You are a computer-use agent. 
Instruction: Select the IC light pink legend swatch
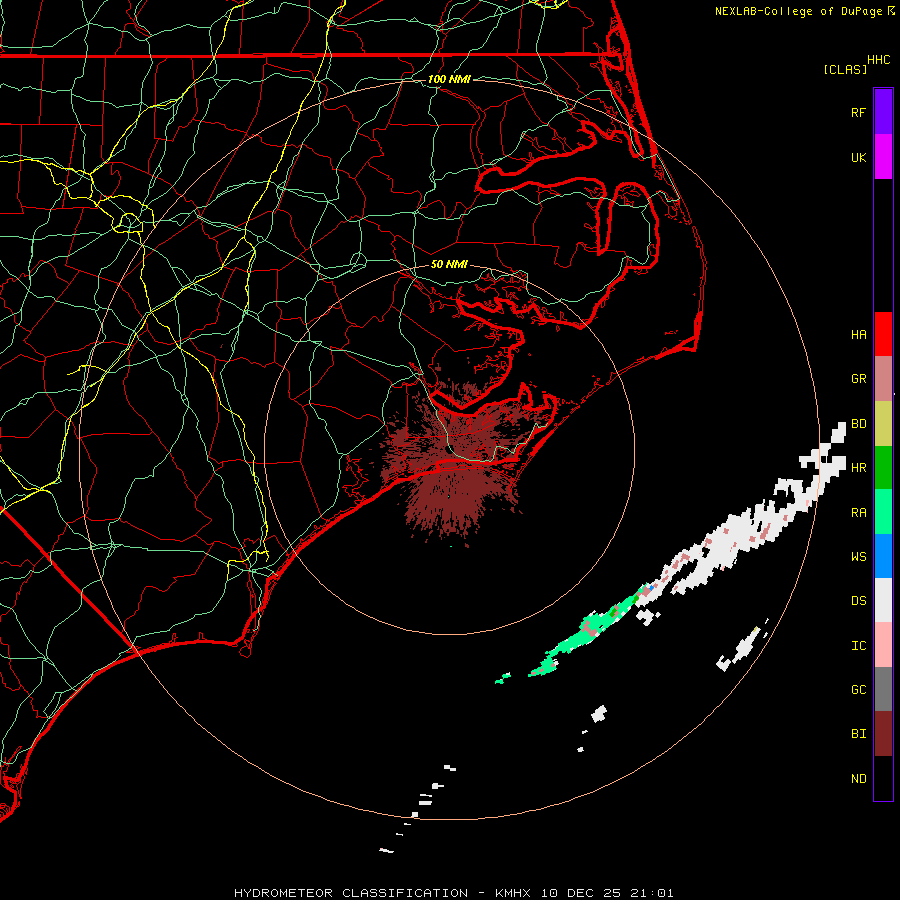(883, 645)
